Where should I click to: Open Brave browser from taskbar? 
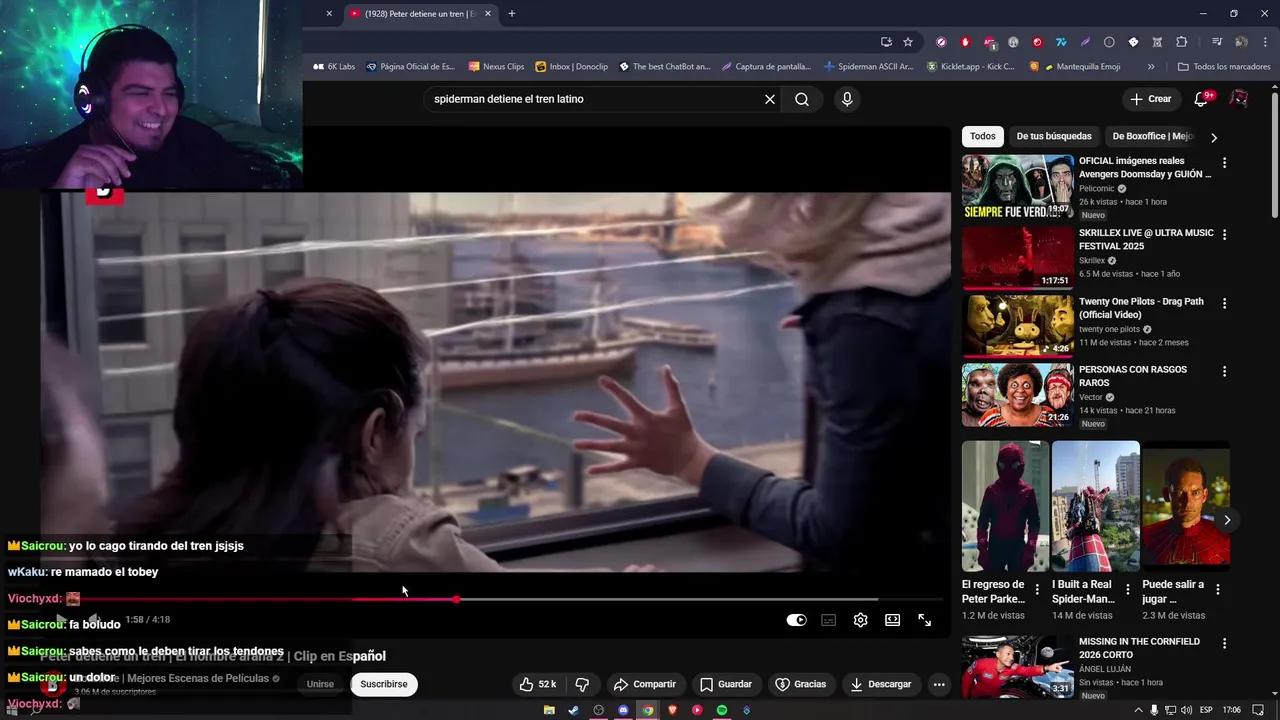pos(672,710)
